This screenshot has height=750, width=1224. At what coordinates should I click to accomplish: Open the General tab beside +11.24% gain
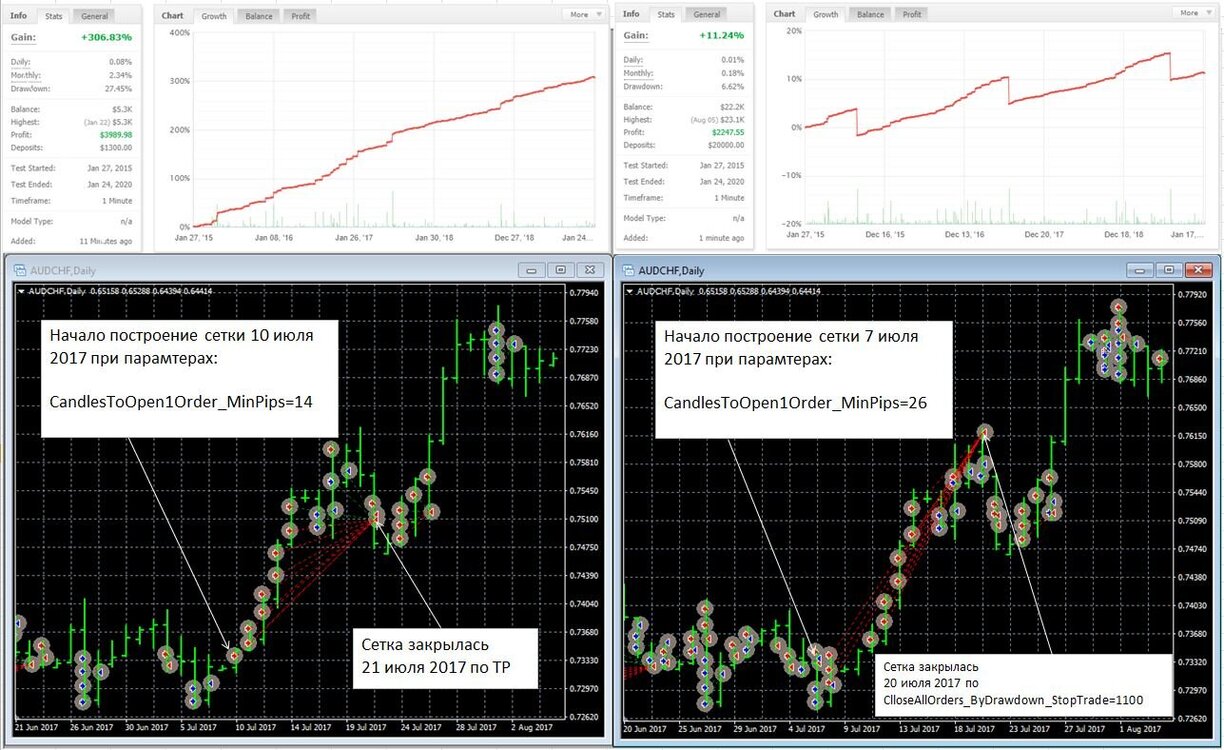pyautogui.click(x=706, y=15)
